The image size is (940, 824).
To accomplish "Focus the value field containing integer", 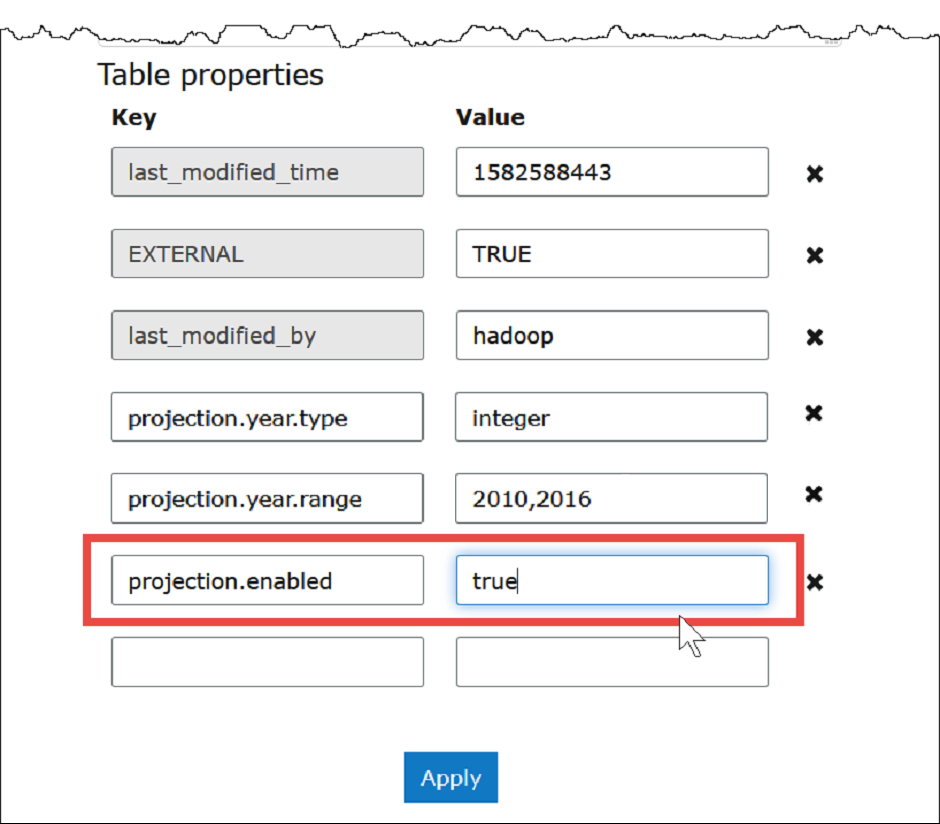I will pos(612,417).
